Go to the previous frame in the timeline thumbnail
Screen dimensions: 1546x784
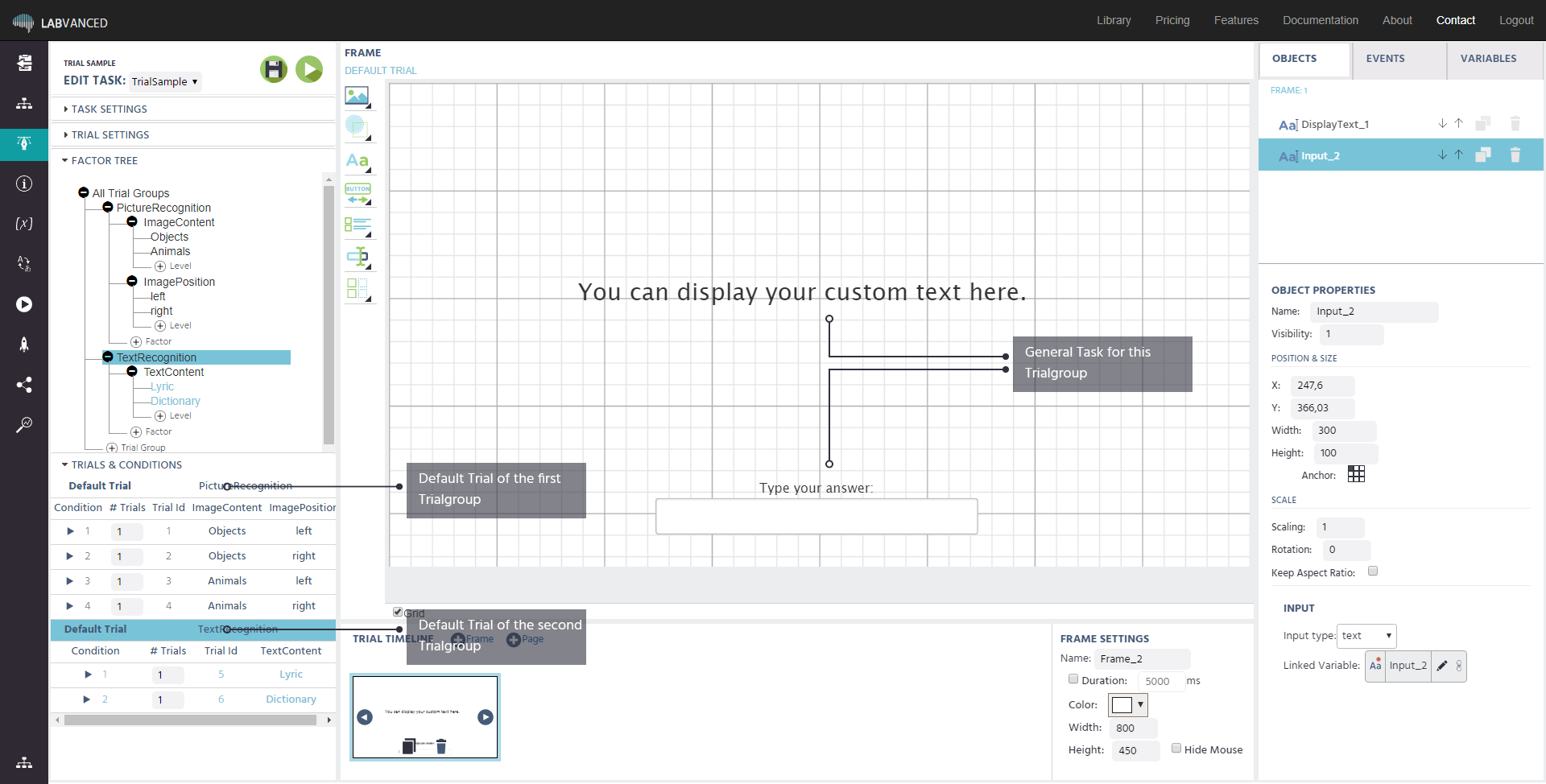(365, 717)
